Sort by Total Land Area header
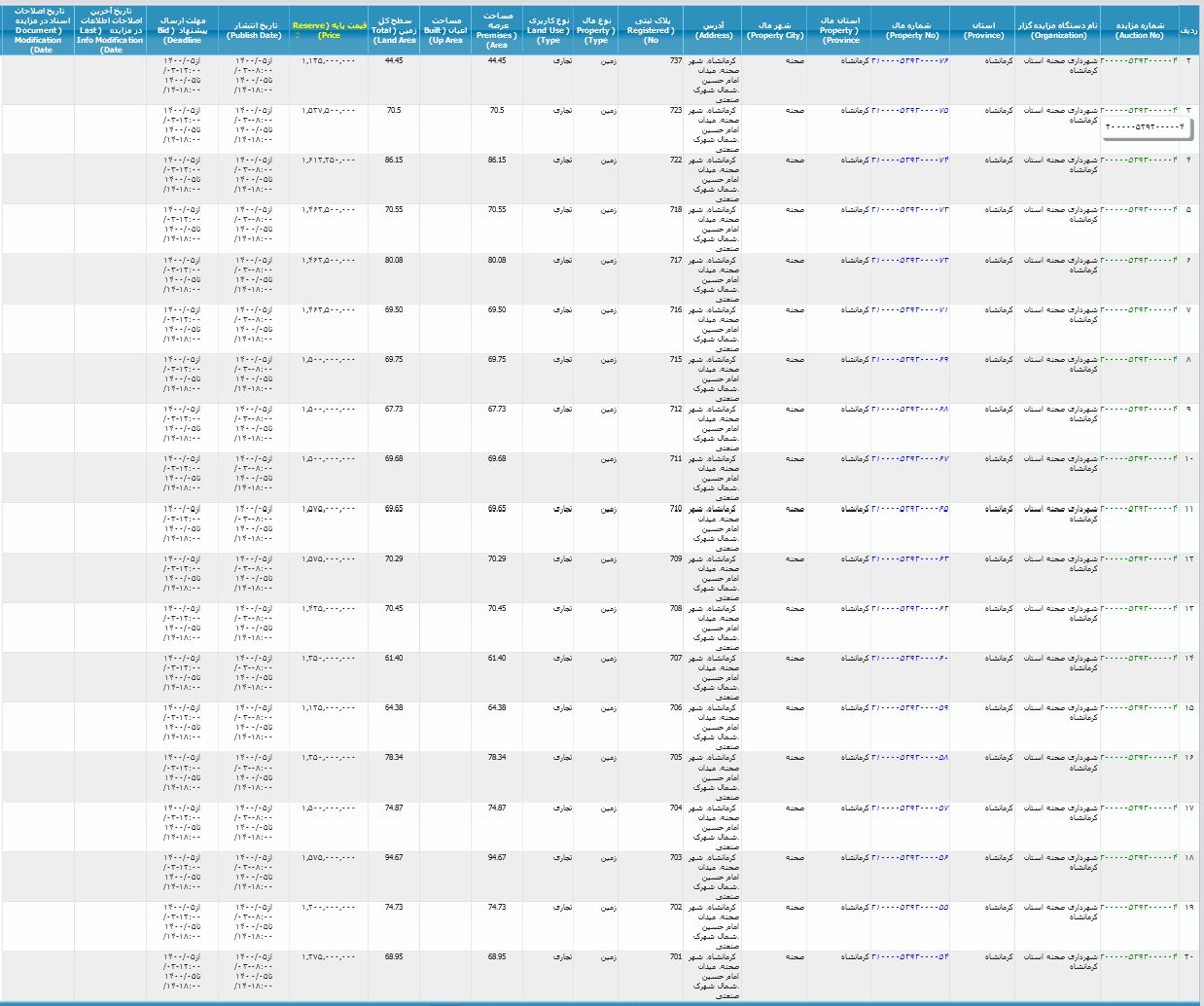The image size is (1204, 1006). [x=394, y=30]
